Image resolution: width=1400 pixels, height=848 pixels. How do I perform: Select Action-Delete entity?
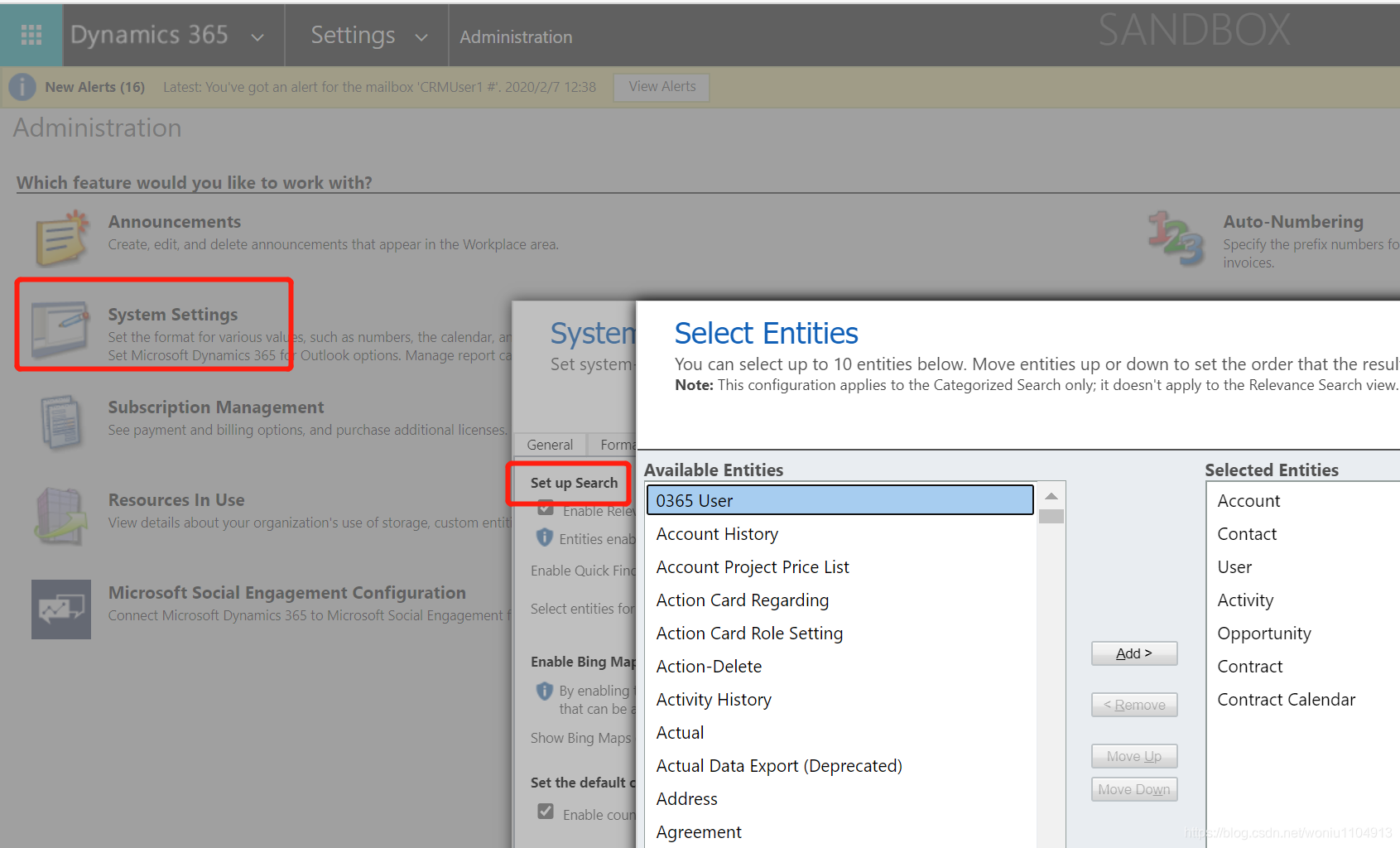(x=840, y=667)
